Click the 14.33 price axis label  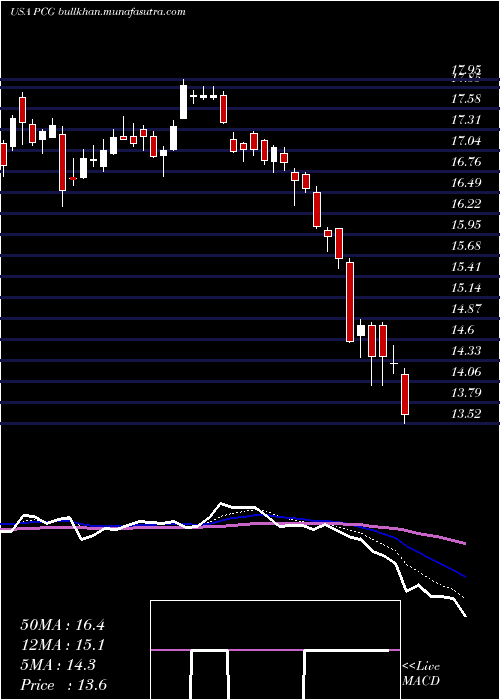coord(466,350)
